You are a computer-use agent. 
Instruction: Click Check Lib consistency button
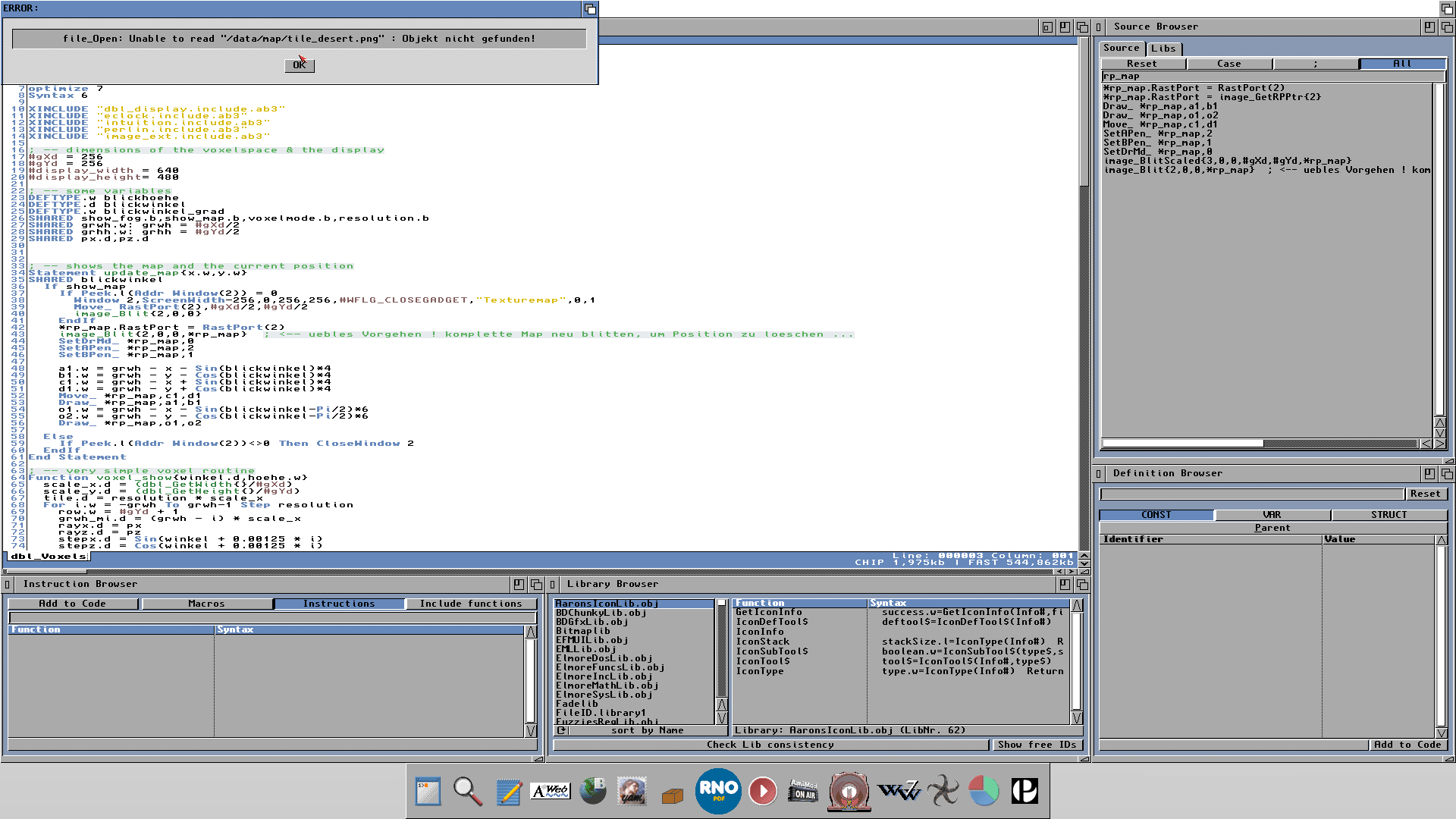click(770, 745)
